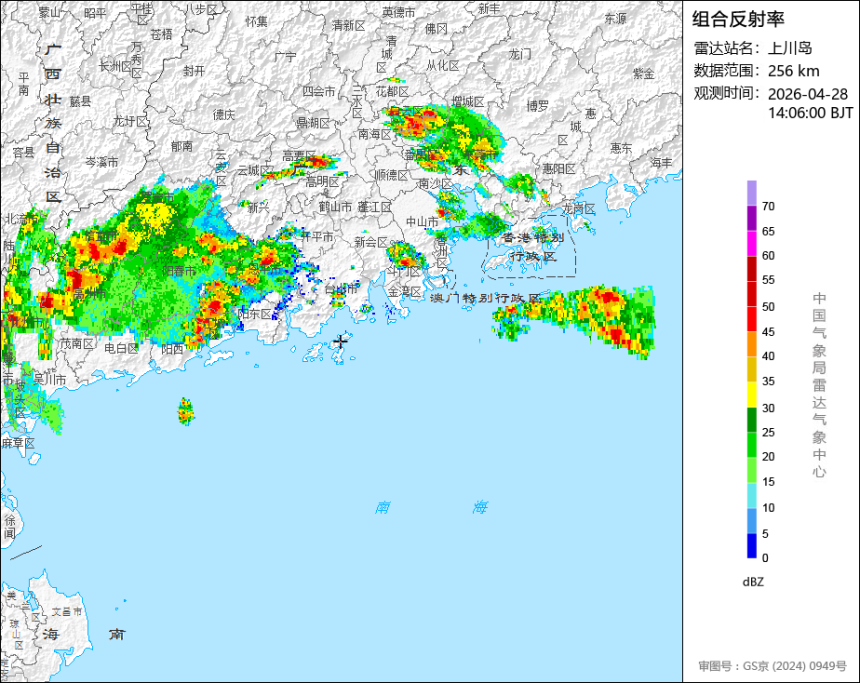Click the 55 dBZ dark red legend swatch
The width and height of the screenshot is (860, 683).
[751, 268]
